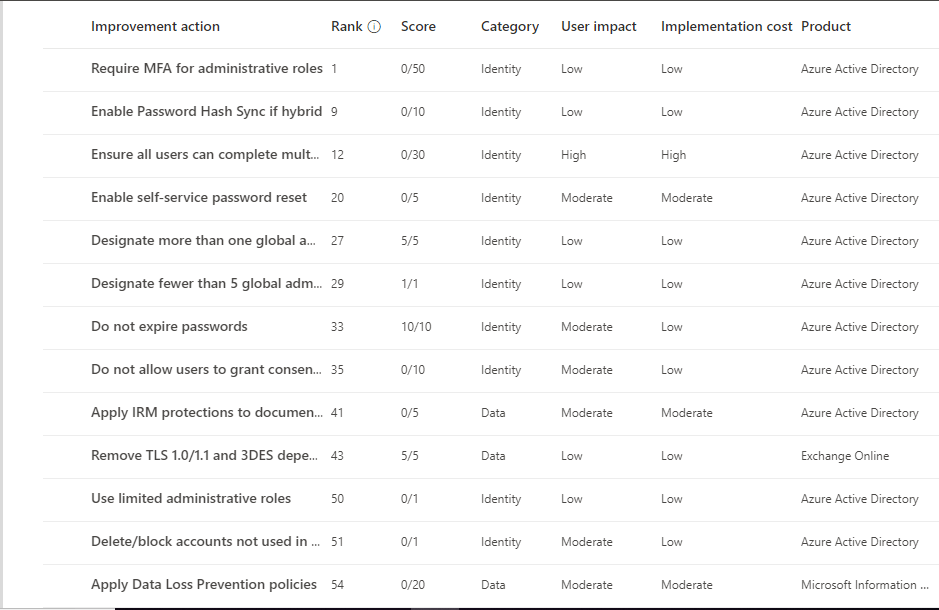939x610 pixels.
Task: Open Apply IRM protections to documents action
Action: (207, 412)
